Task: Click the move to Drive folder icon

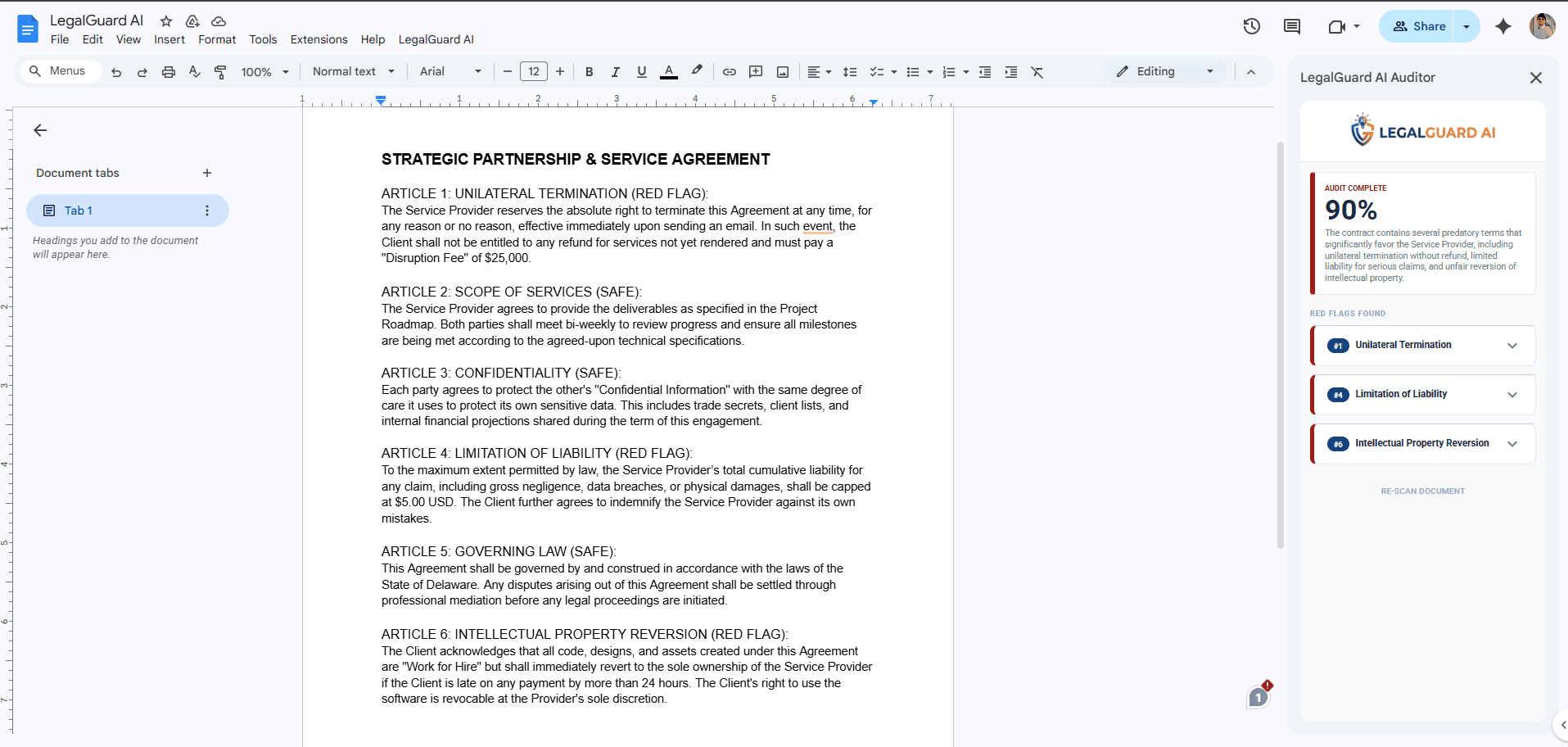Action: pyautogui.click(x=192, y=21)
